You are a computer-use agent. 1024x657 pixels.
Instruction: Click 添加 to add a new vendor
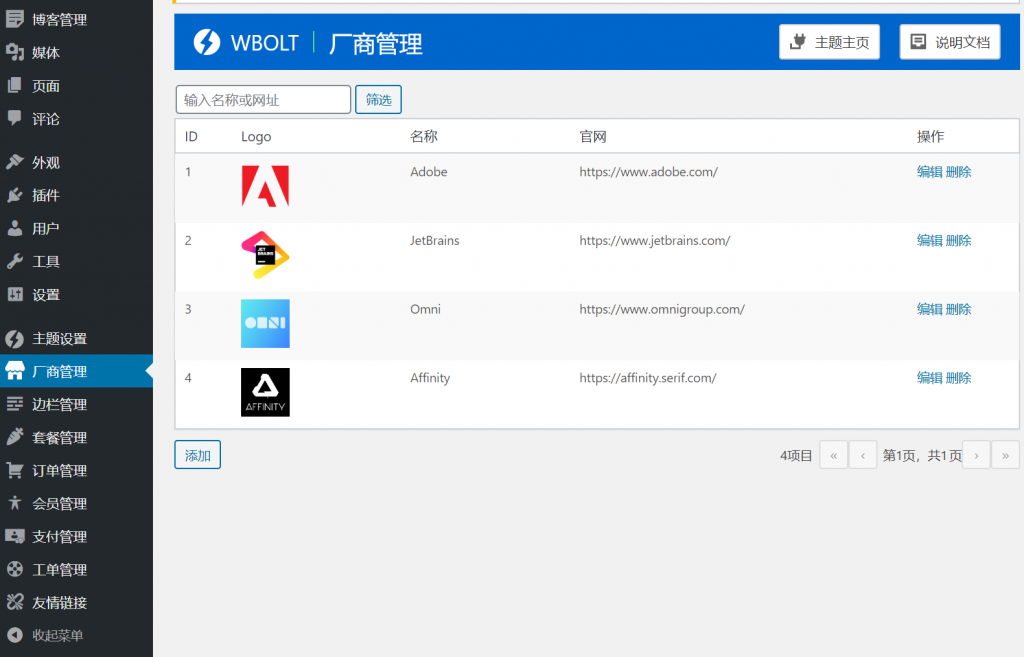197,454
